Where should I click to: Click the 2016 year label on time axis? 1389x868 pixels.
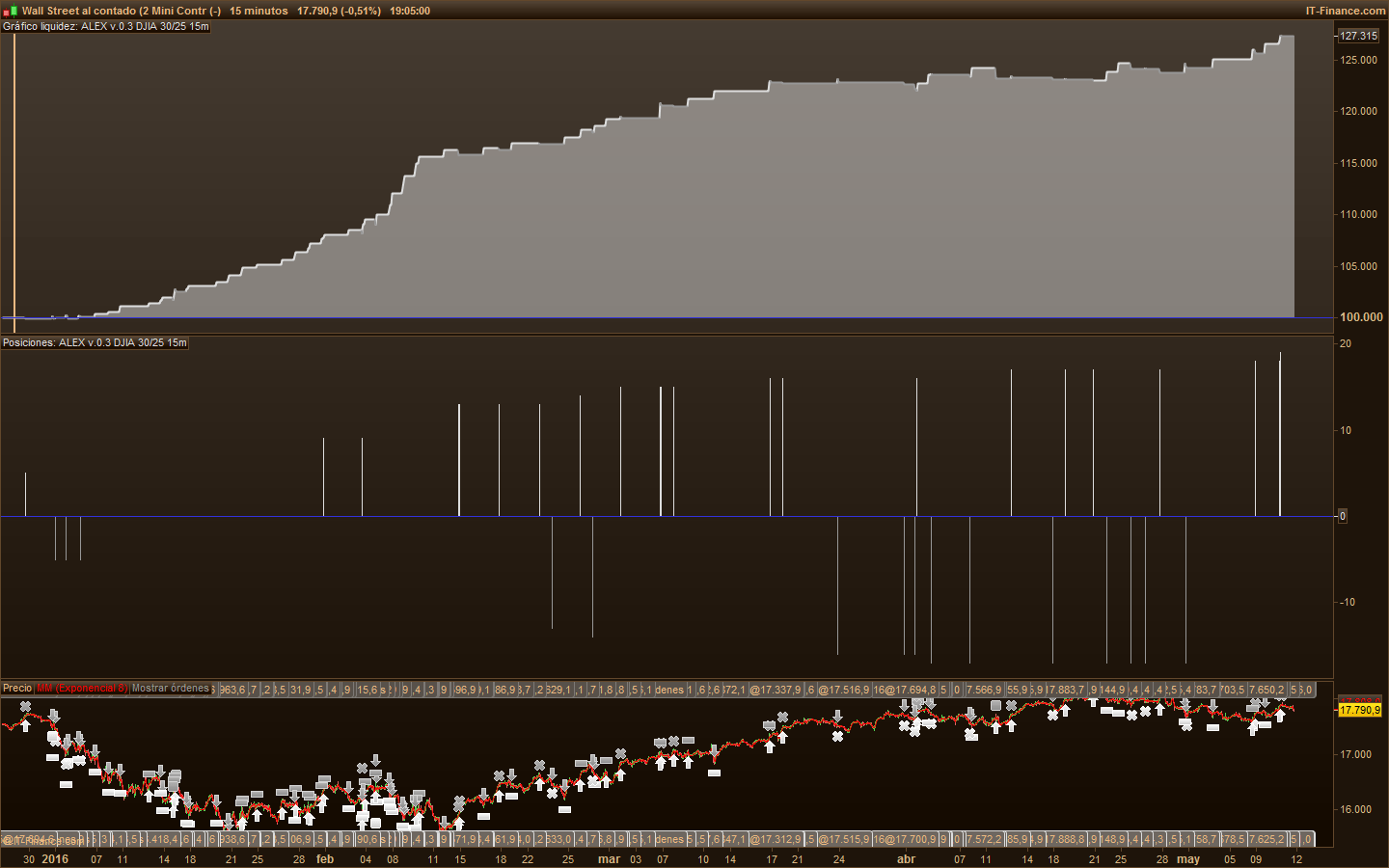click(55, 859)
